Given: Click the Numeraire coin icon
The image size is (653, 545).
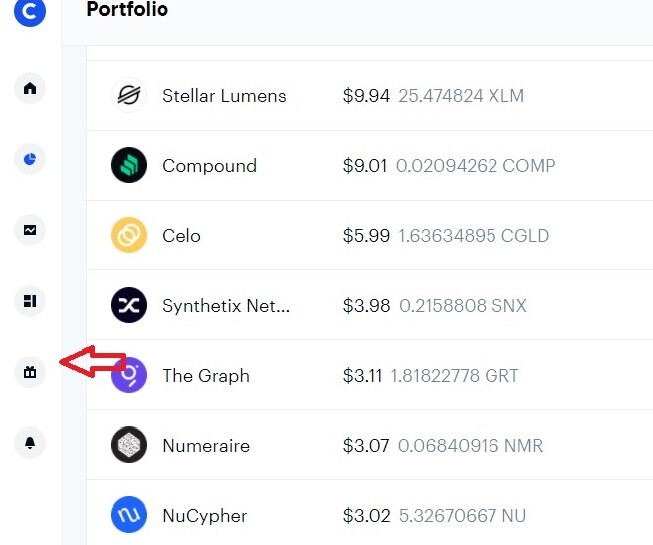Looking at the screenshot, I should pos(129,446).
